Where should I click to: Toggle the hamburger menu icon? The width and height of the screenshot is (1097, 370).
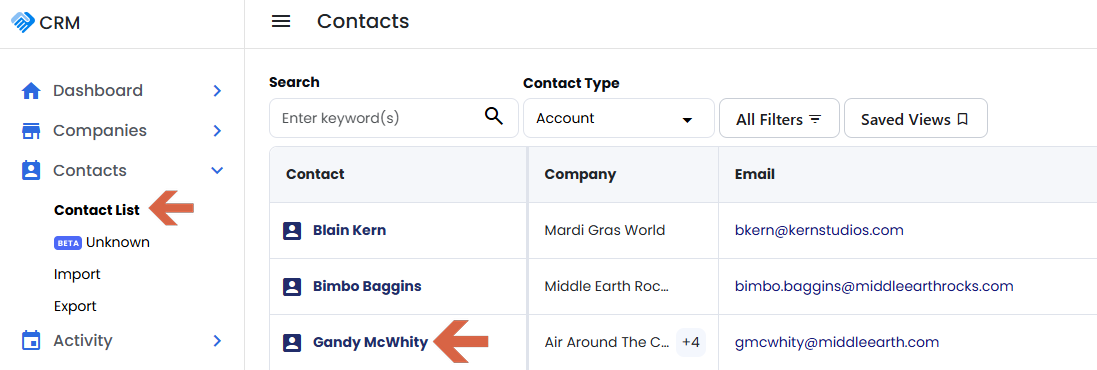pos(281,22)
